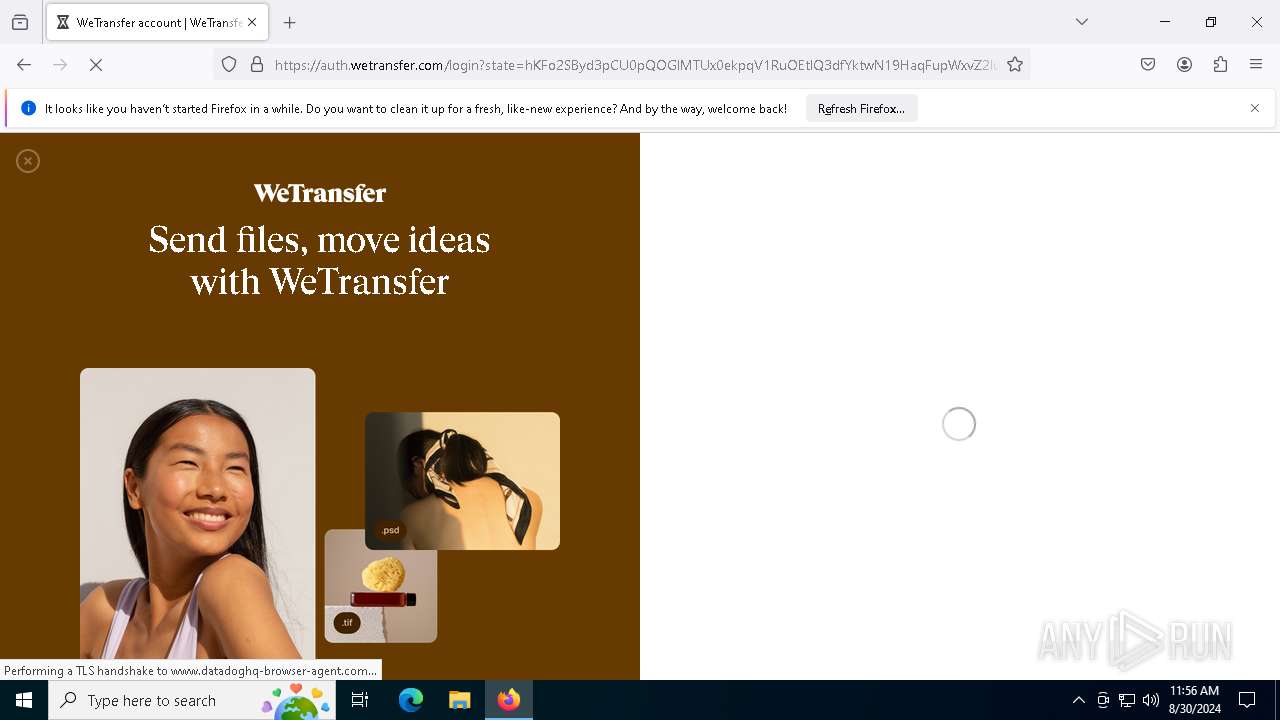Open Task View on taskbar
Image resolution: width=1280 pixels, height=720 pixels.
click(x=360, y=700)
